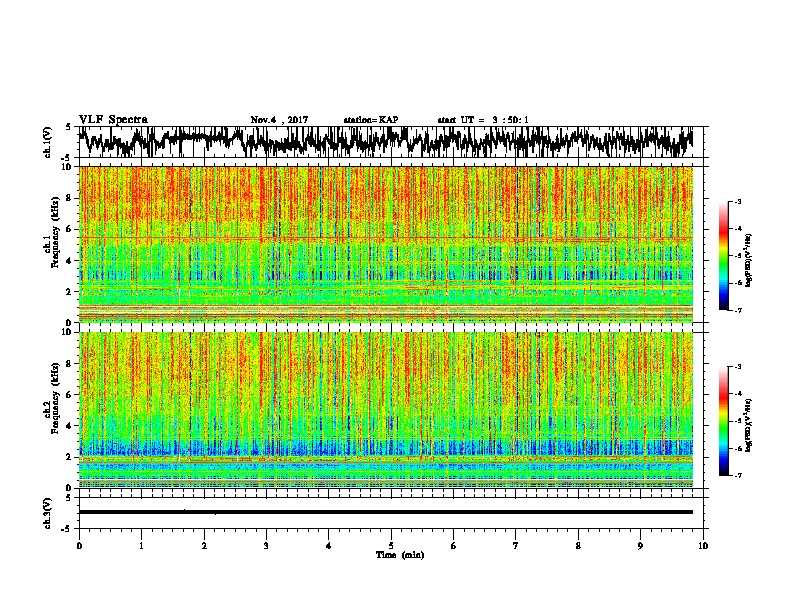
Task: Click the 'ch.1(V)' waveform axis label
Action: point(47,142)
